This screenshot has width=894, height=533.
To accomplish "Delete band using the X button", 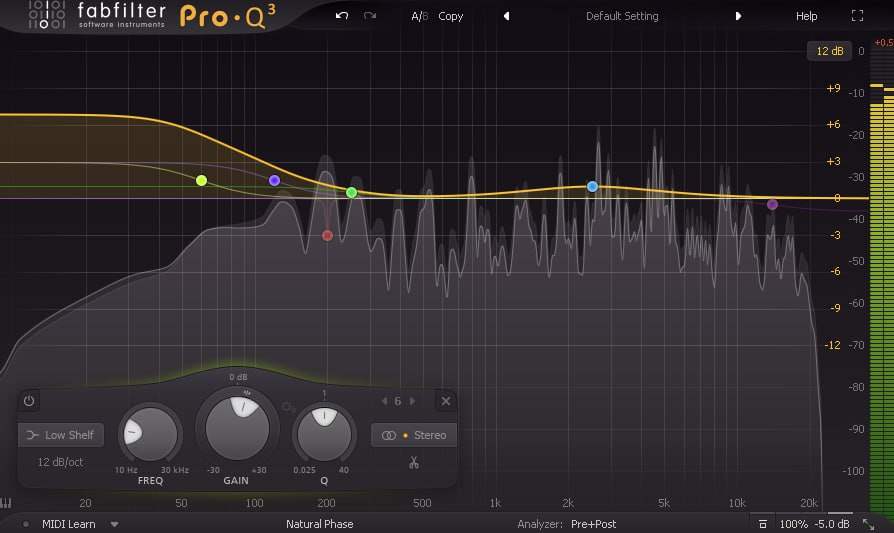I will click(x=446, y=401).
